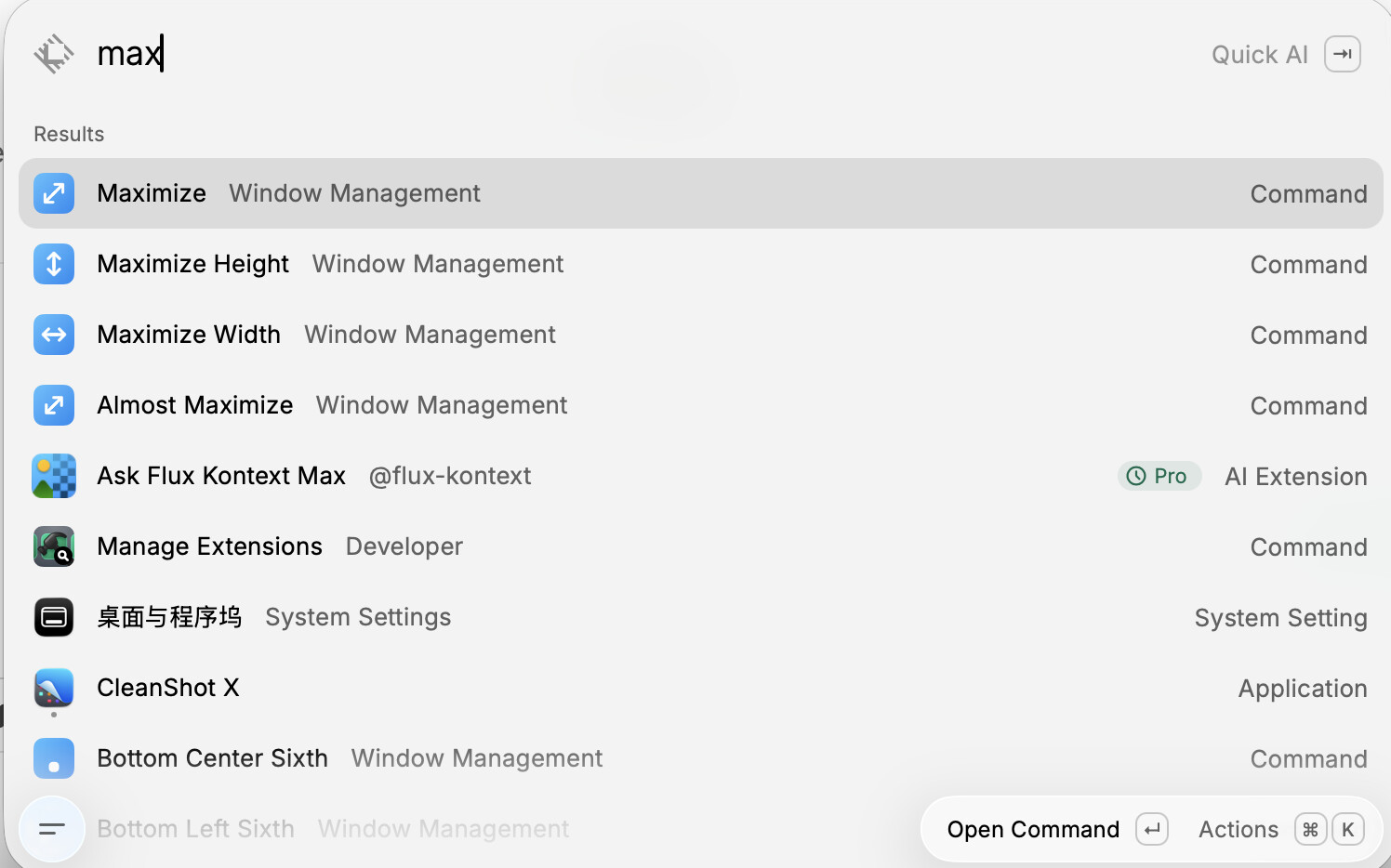Image resolution: width=1391 pixels, height=868 pixels.
Task: Click the 桌面与程序坞 system settings icon
Action: tap(54, 617)
